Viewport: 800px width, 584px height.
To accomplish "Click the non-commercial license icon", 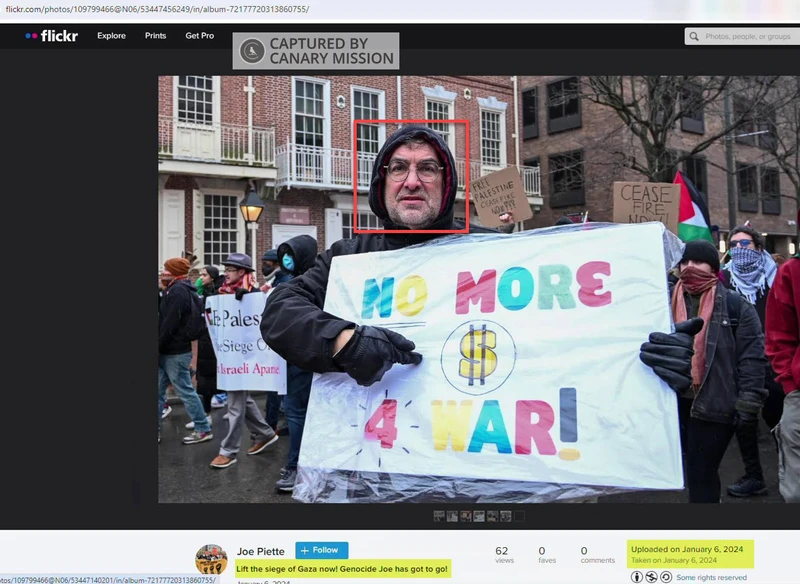I will [652, 577].
